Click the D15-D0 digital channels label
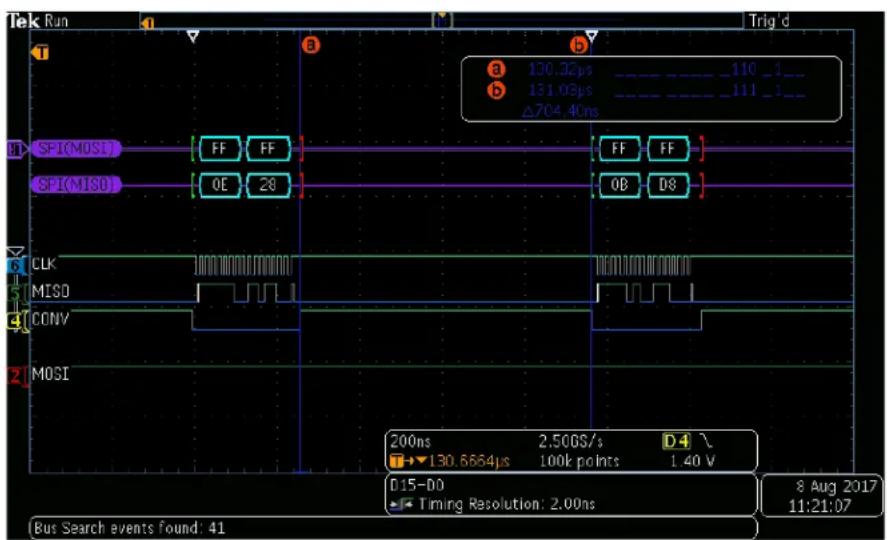 pos(417,485)
